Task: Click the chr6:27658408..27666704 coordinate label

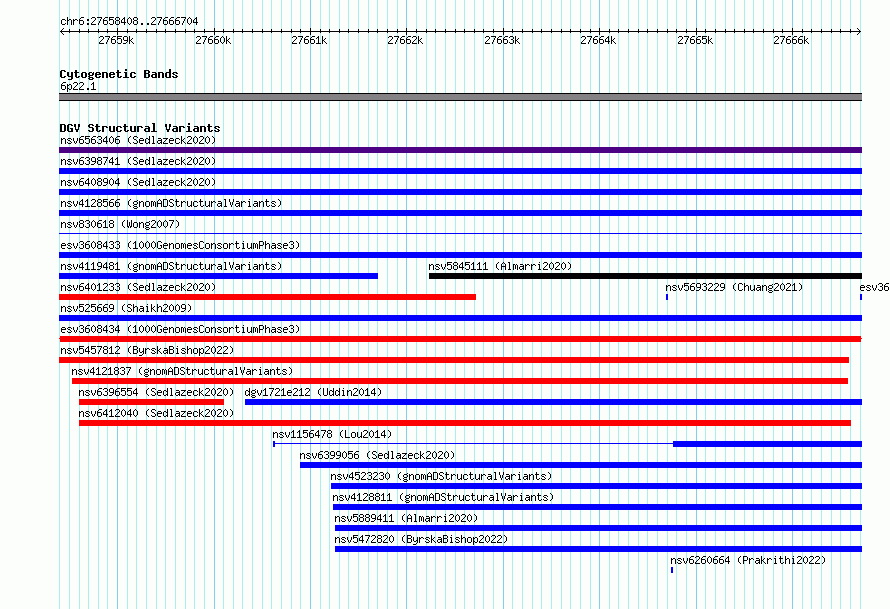Action: [x=129, y=21]
